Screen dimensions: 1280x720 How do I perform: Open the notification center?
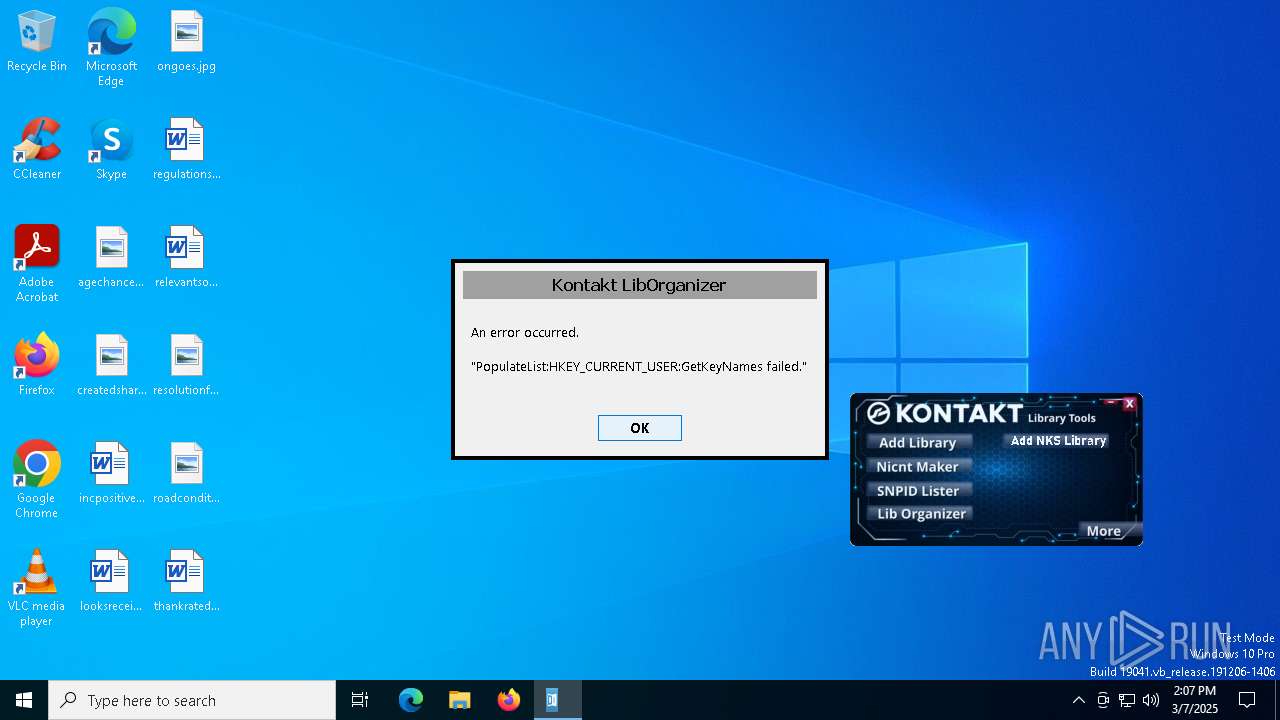(1247, 700)
